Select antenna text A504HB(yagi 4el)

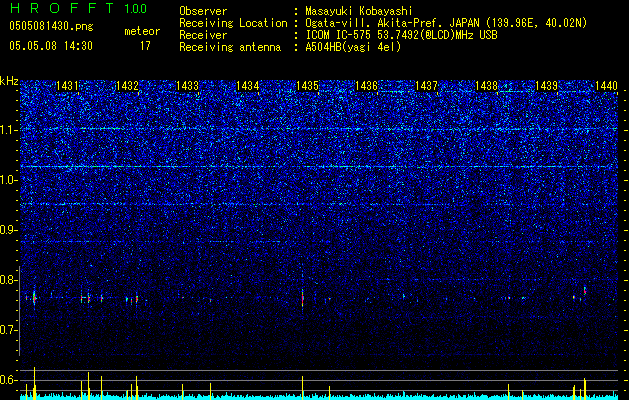point(353,47)
